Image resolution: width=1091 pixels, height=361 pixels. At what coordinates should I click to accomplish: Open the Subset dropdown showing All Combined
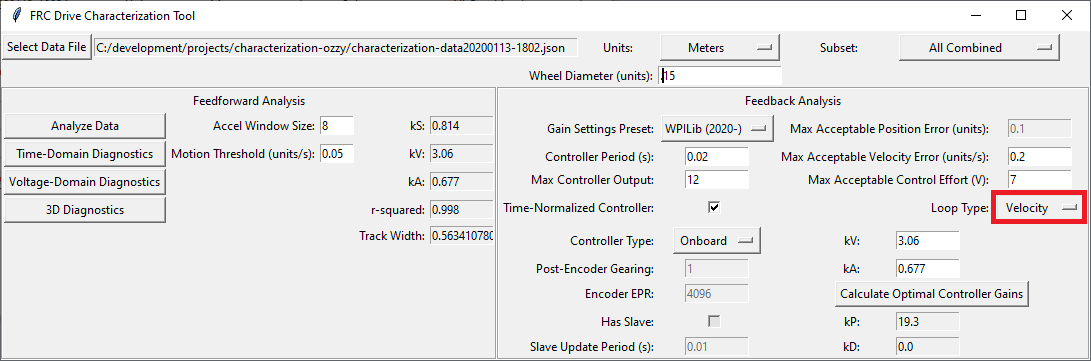click(979, 48)
